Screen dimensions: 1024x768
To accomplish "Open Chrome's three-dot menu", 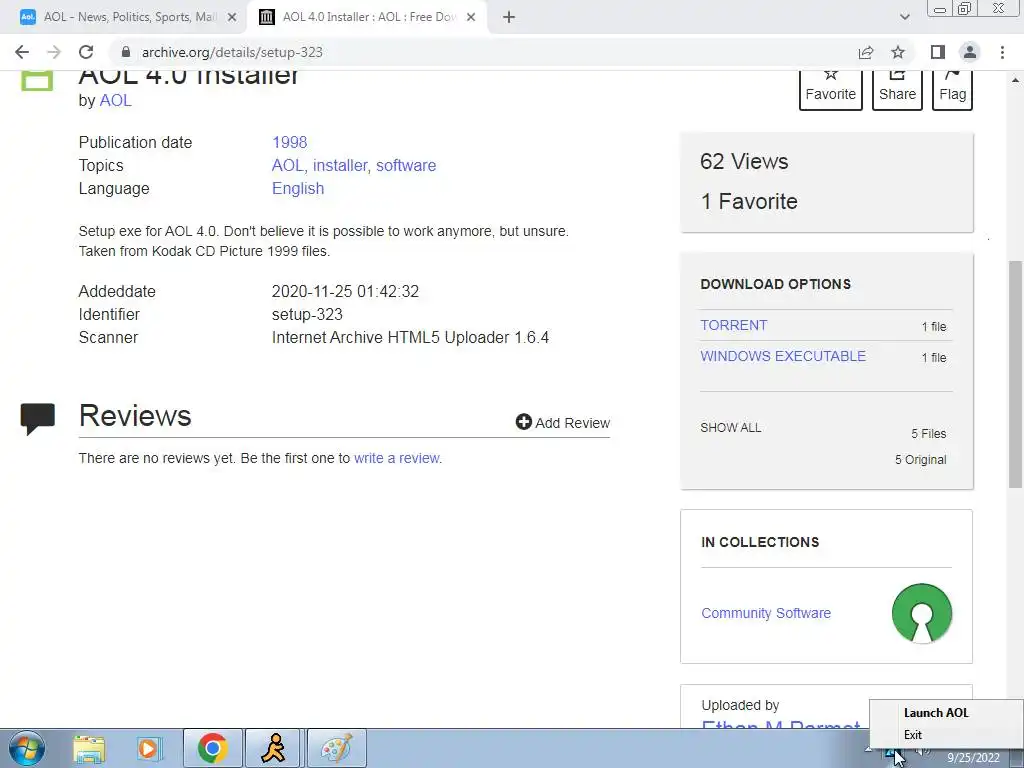I will click(x=1002, y=52).
